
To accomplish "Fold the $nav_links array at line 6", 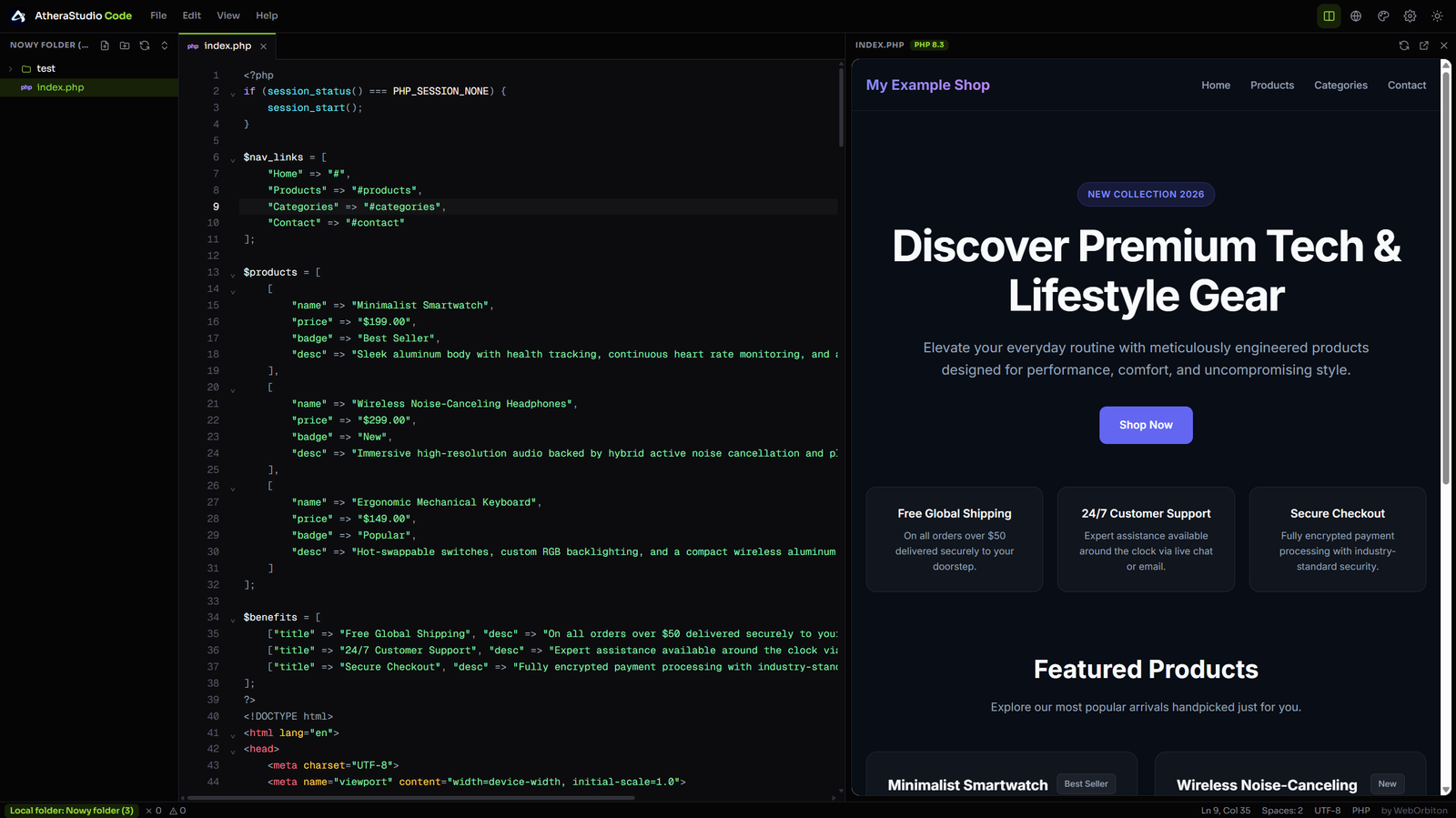I will click(233, 159).
